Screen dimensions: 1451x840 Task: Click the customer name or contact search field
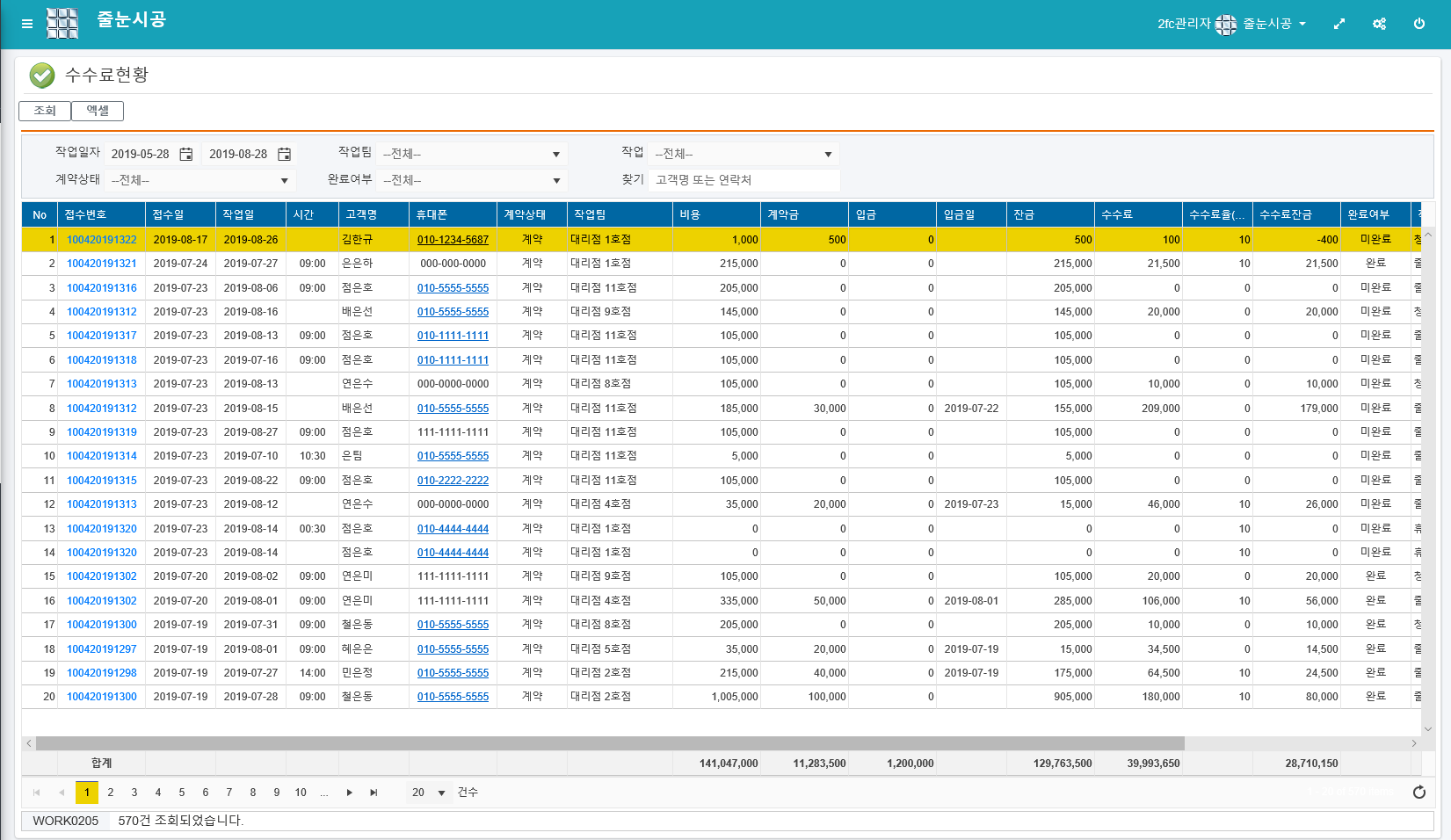pos(744,180)
